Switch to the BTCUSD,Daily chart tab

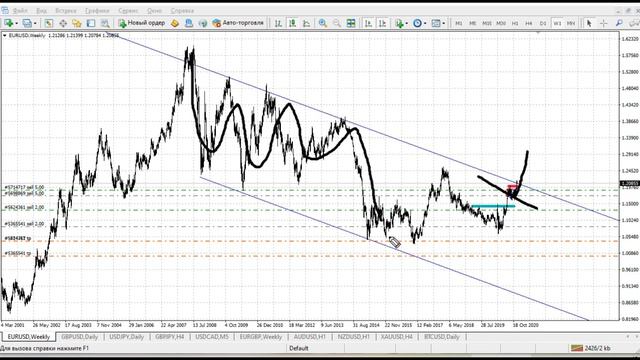(442, 337)
